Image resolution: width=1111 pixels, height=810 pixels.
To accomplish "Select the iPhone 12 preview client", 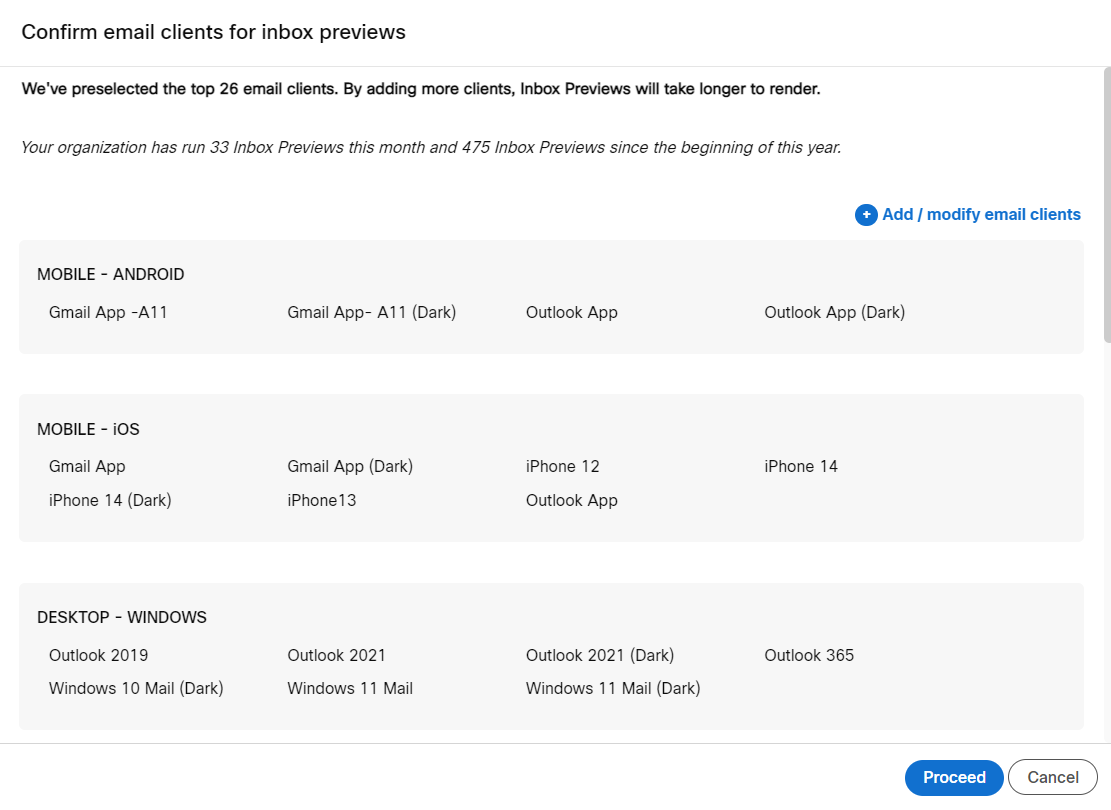I will (x=562, y=466).
